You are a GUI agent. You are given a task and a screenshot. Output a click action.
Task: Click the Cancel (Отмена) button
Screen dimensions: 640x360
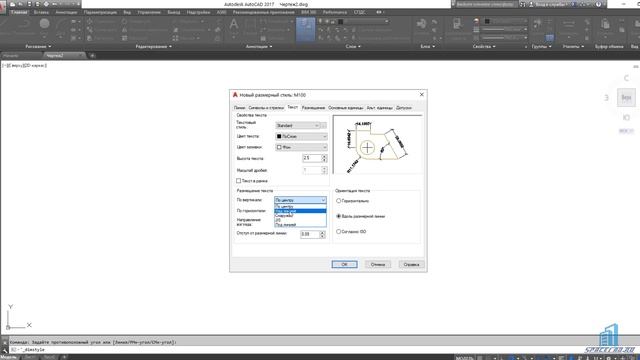tap(378, 264)
